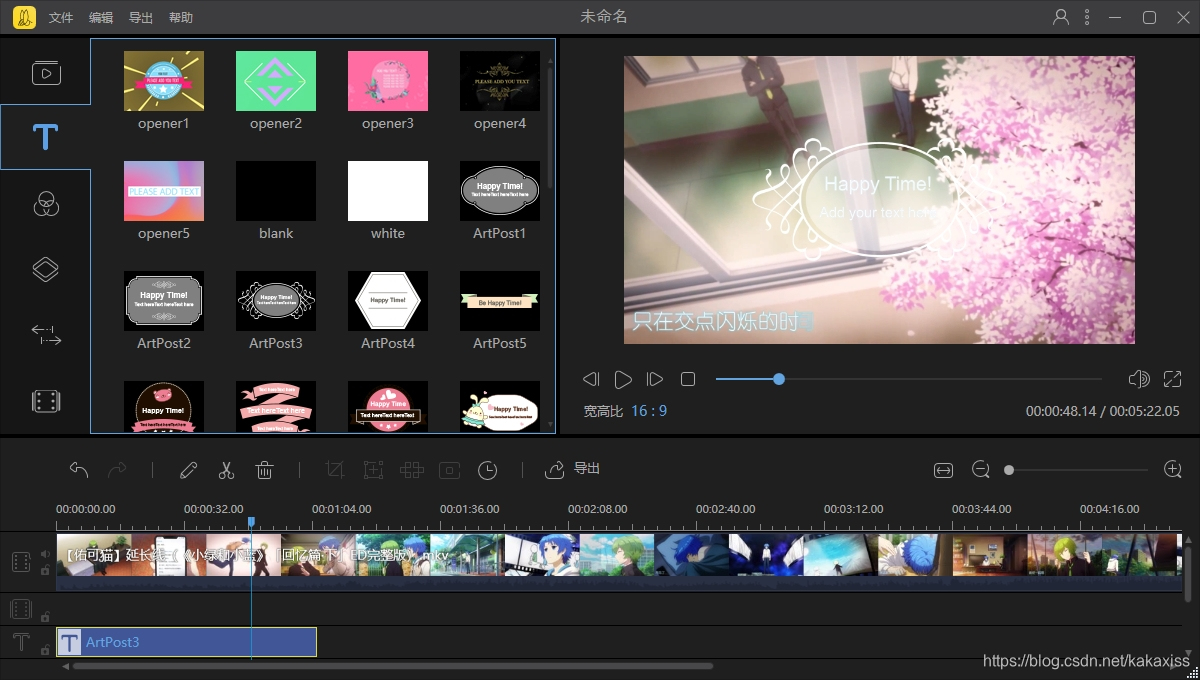Select the ArtPost2 template

tap(164, 301)
